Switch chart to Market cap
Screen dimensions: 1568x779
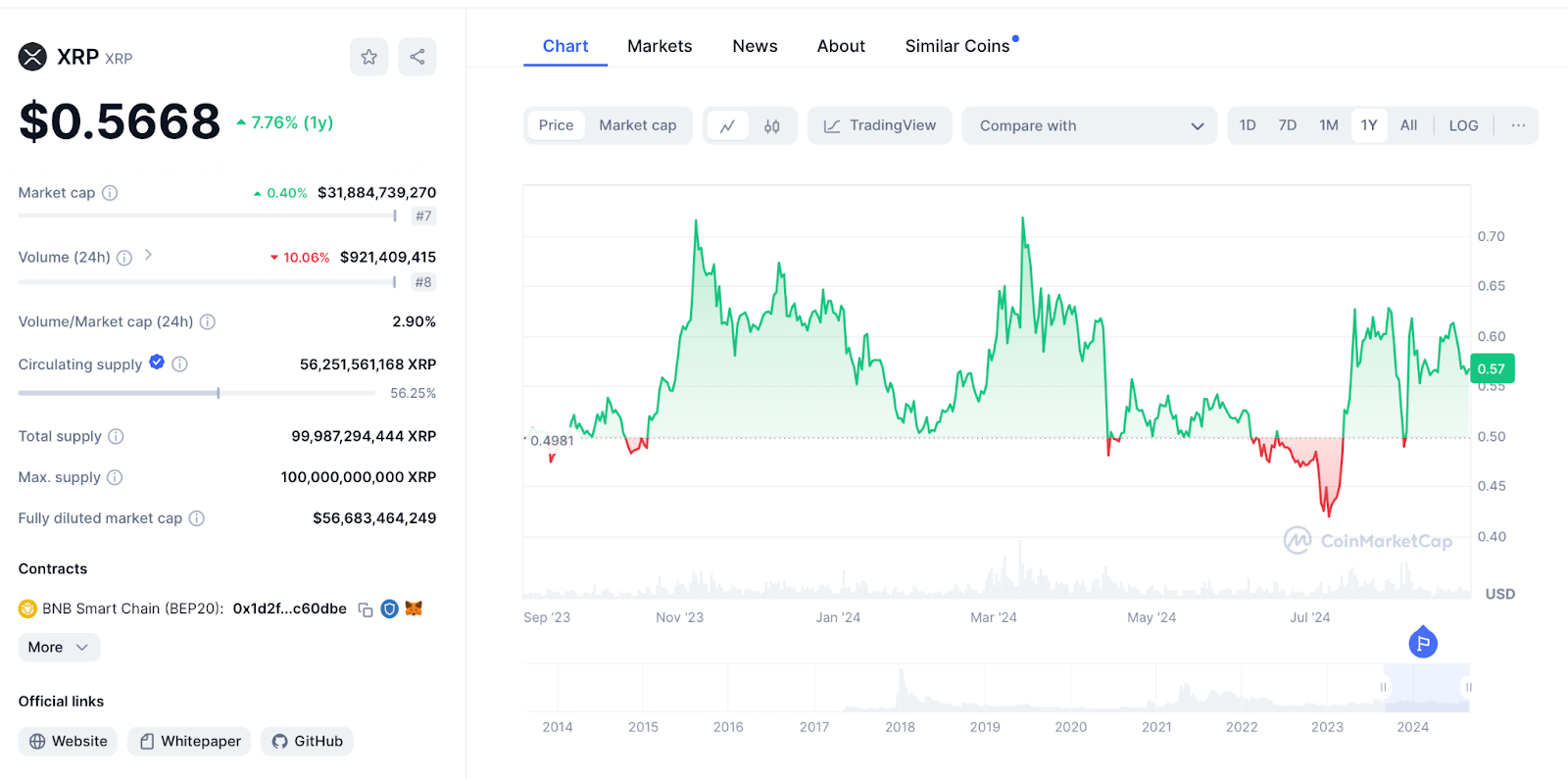tap(638, 125)
